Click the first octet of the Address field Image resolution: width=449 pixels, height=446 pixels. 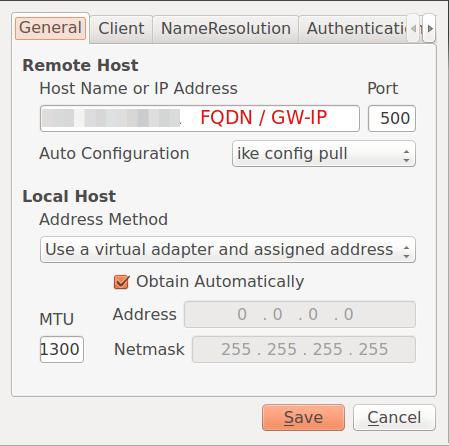(x=242, y=314)
